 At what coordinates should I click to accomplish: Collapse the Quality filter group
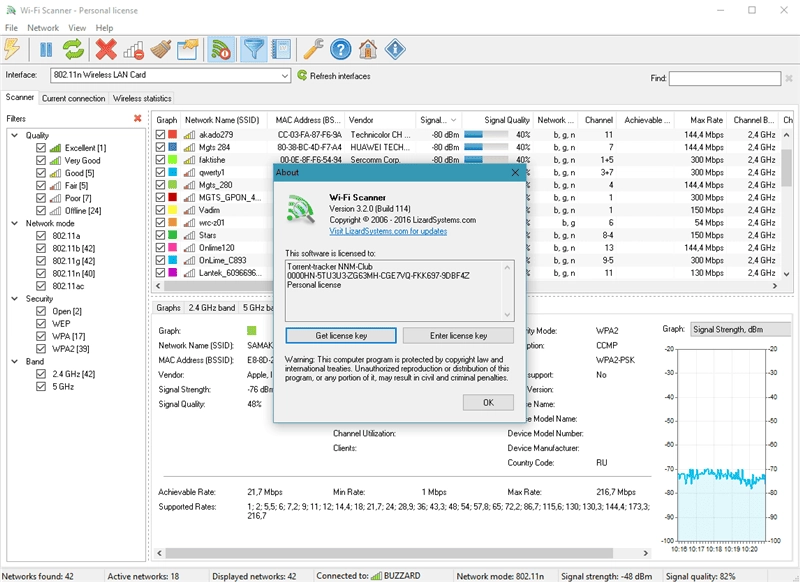click(15, 135)
